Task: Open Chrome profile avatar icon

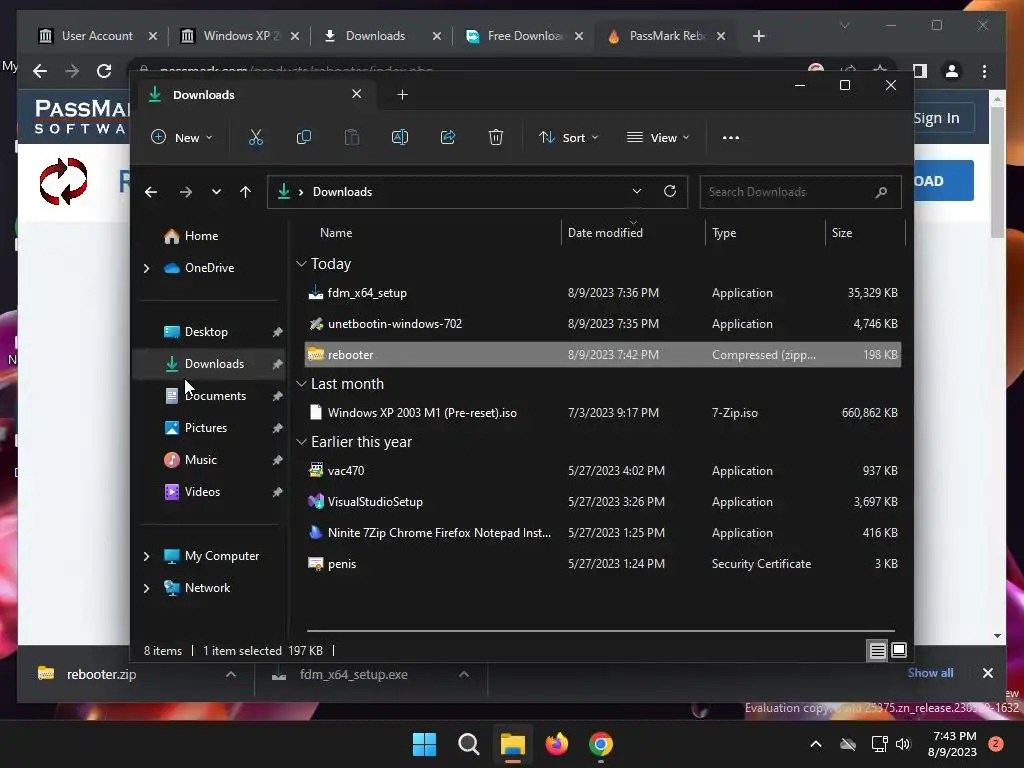Action: click(952, 71)
